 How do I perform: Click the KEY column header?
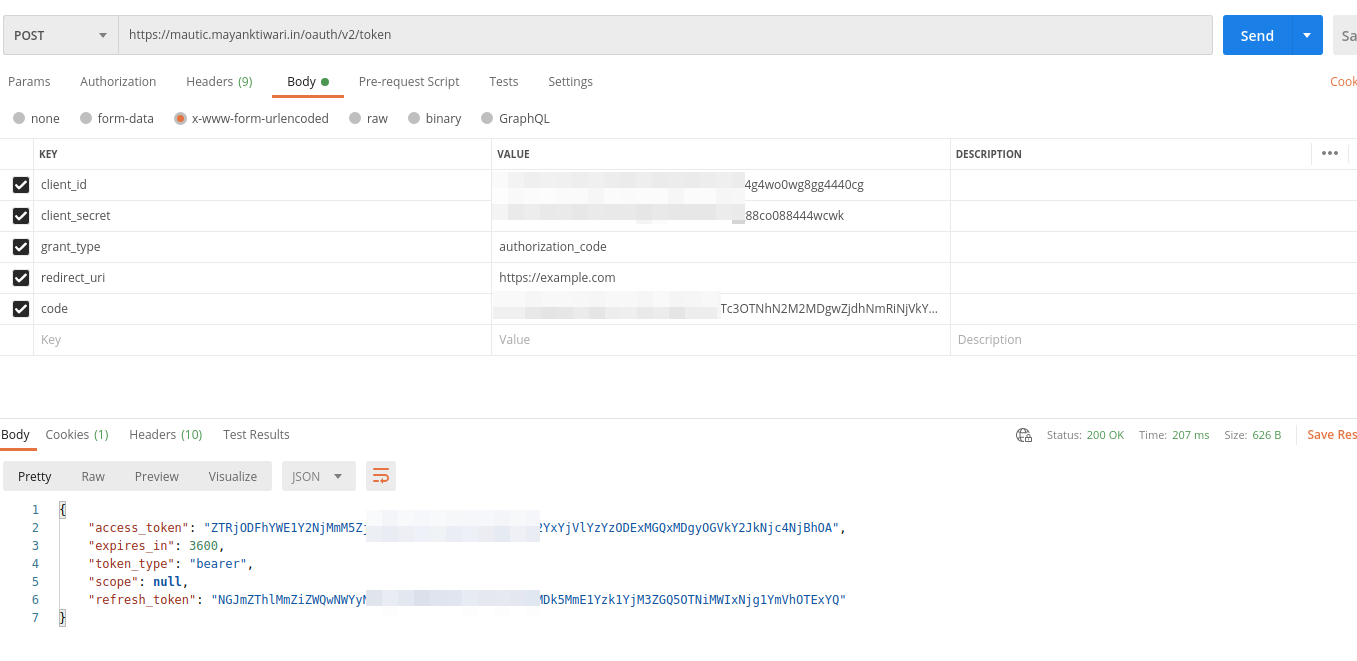tap(48, 154)
